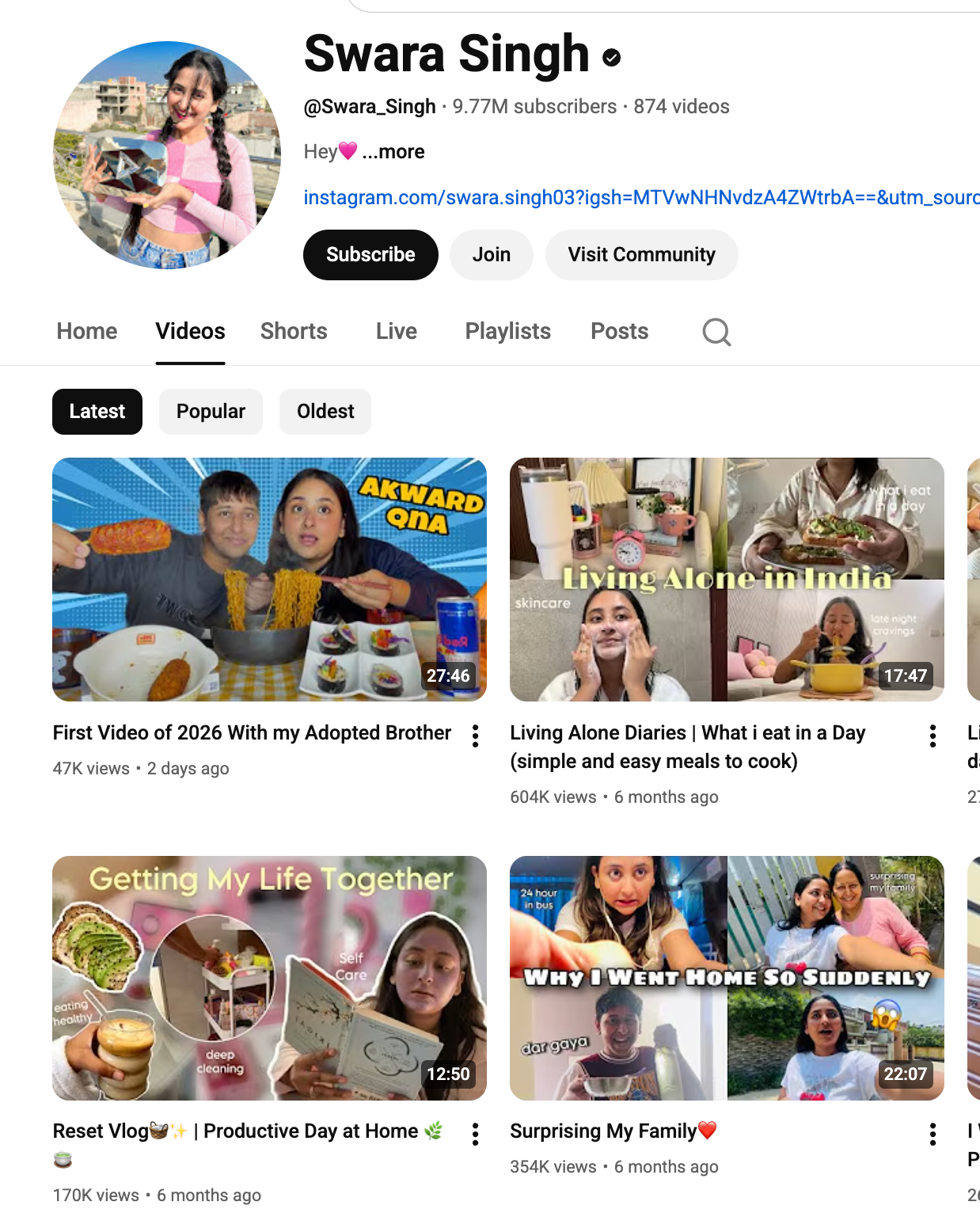
Task: Open the Surprising My Family video title
Action: 603,1131
